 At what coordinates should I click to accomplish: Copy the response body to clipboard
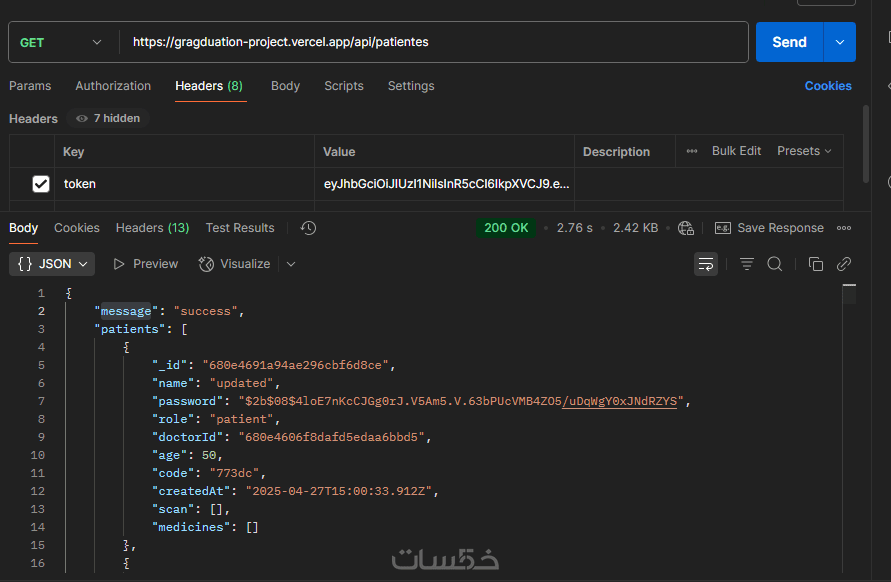[815, 264]
